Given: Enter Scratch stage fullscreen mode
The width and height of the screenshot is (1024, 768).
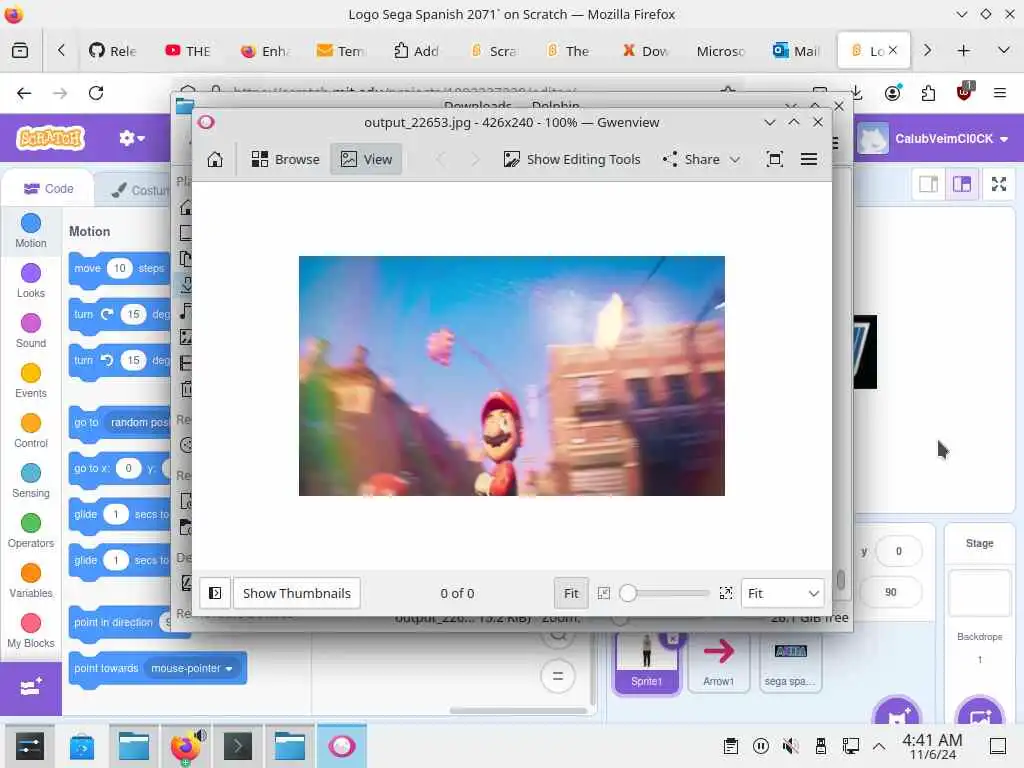Looking at the screenshot, I should [999, 184].
